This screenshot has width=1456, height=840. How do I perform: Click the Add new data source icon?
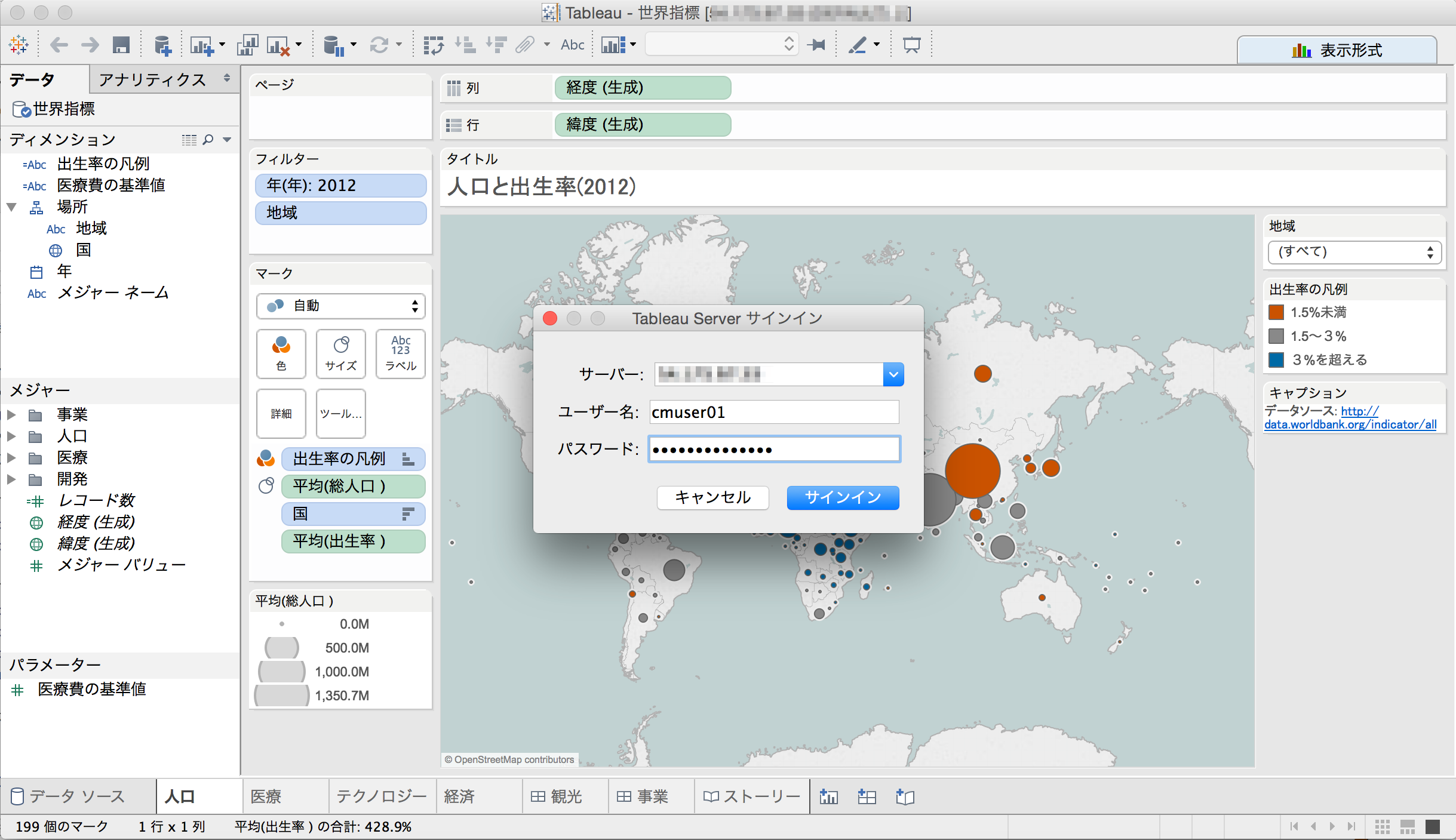pyautogui.click(x=162, y=45)
